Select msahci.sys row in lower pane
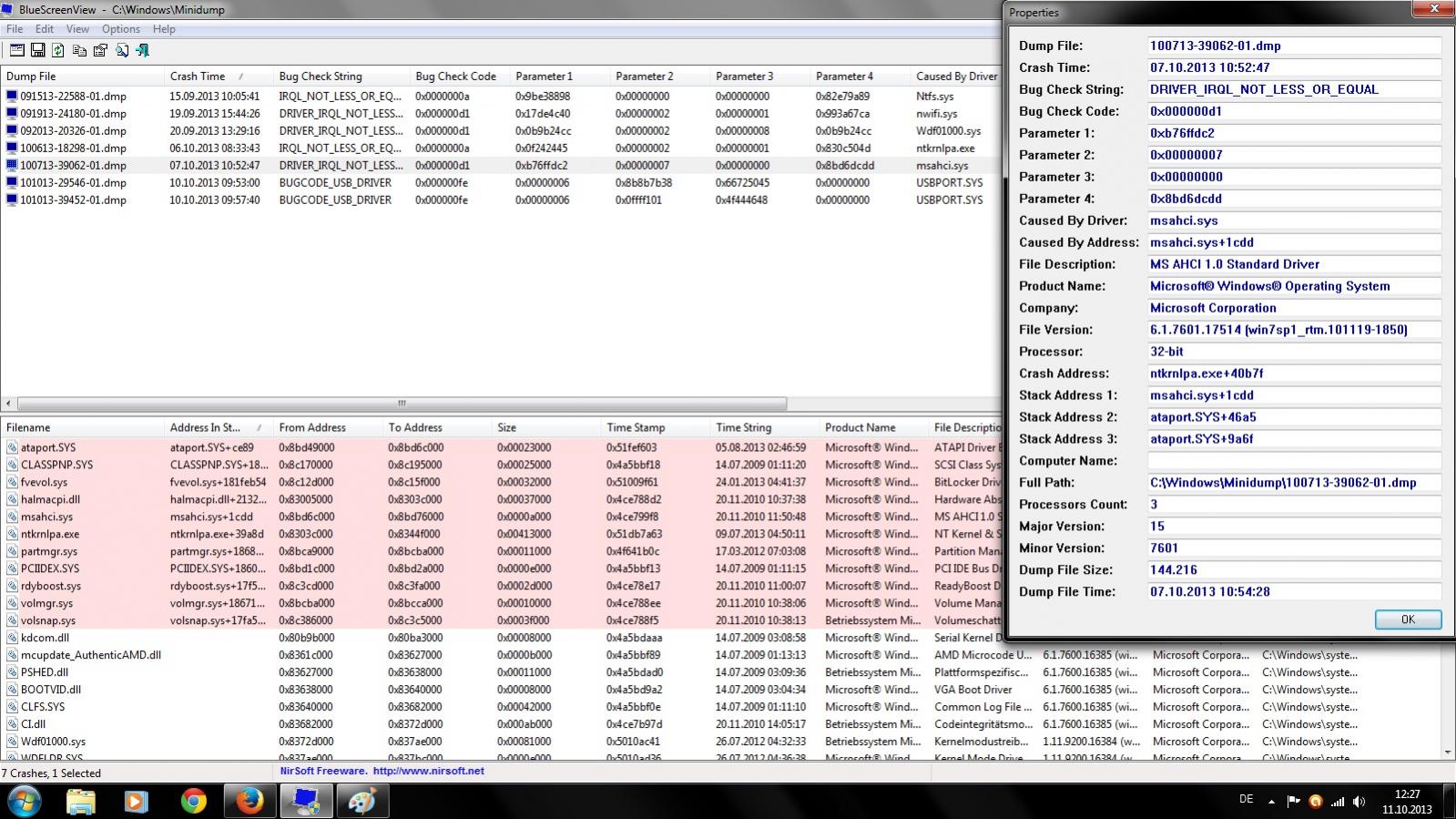Viewport: 1456px width, 819px height. 501,517
